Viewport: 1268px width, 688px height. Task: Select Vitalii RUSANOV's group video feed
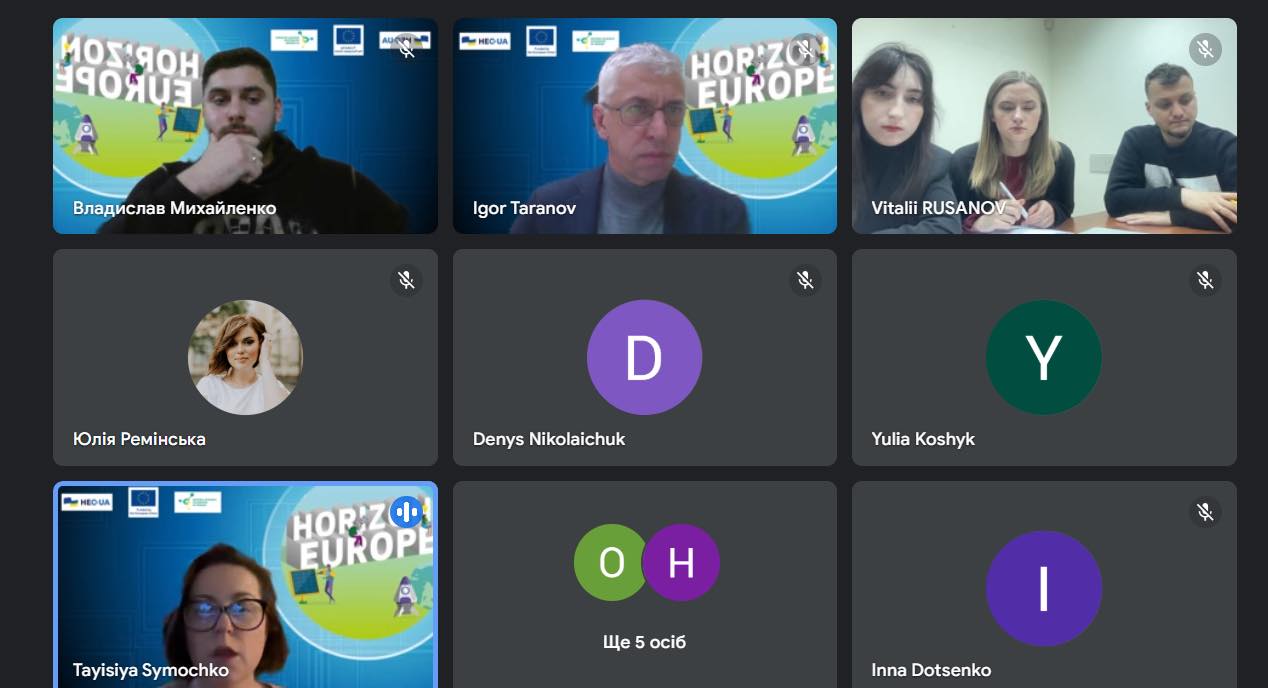coord(1044,126)
